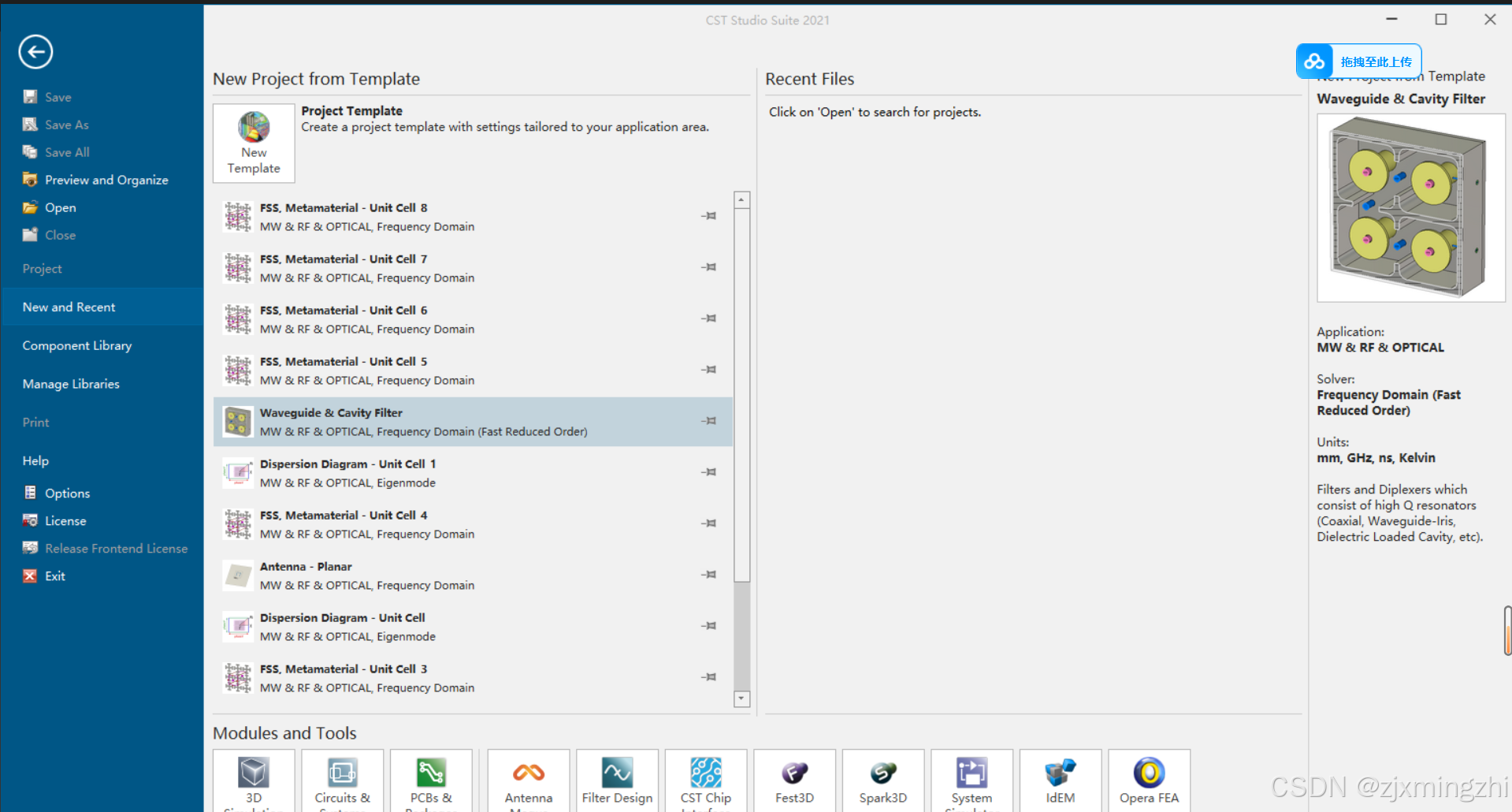Image resolution: width=1512 pixels, height=812 pixels.
Task: Pin the Dispersion Diagram - Unit Cell template
Action: [709, 626]
